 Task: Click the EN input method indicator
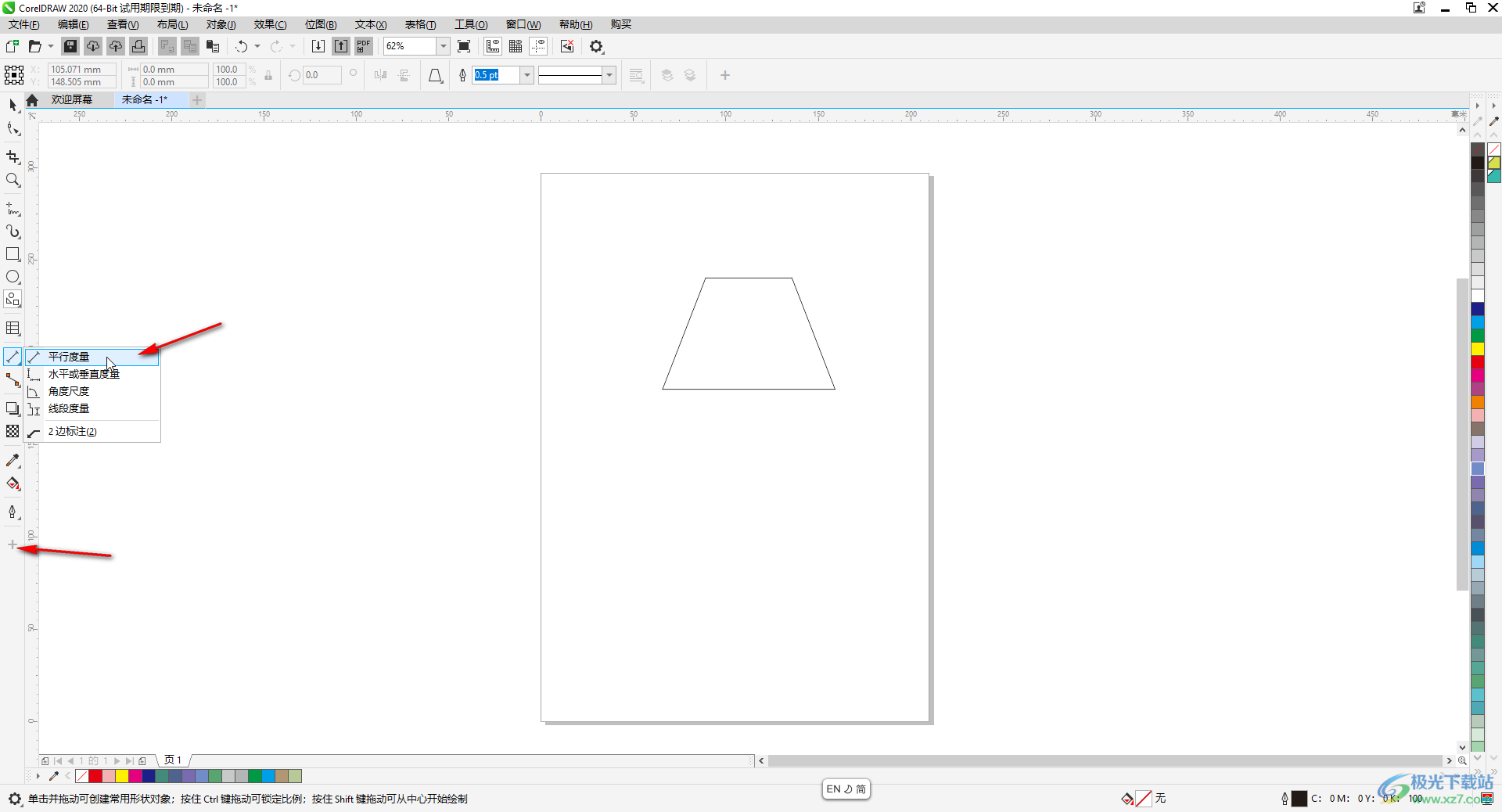click(x=833, y=789)
